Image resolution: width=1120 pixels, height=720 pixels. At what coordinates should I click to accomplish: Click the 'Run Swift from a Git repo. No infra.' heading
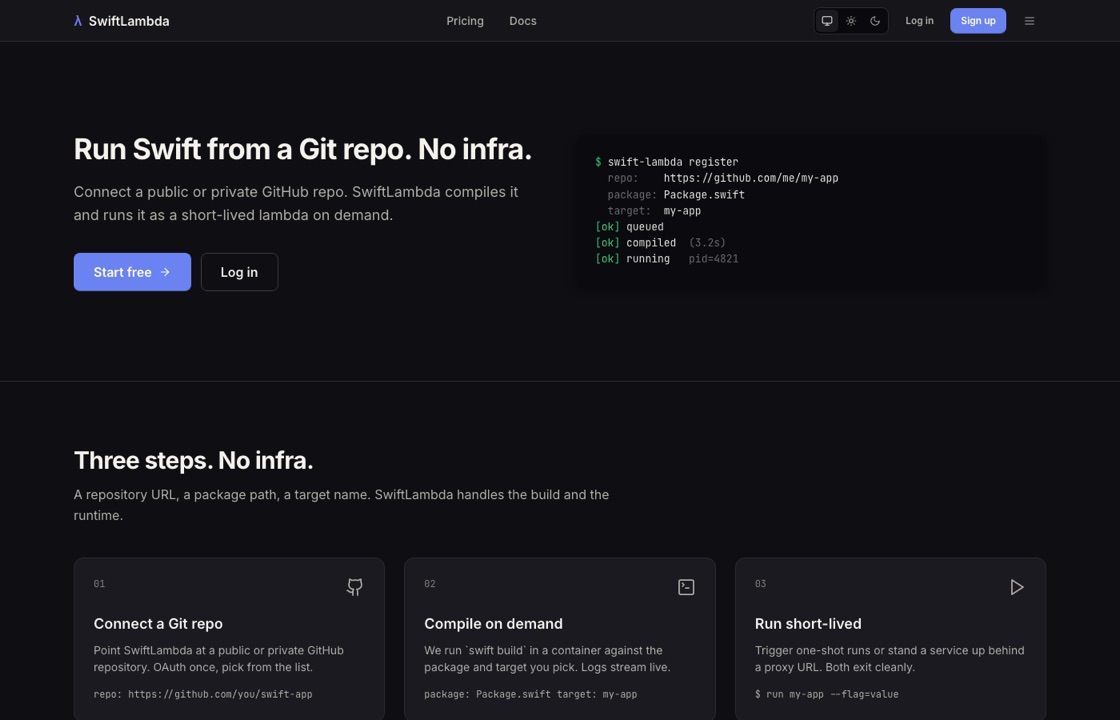pyautogui.click(x=303, y=149)
